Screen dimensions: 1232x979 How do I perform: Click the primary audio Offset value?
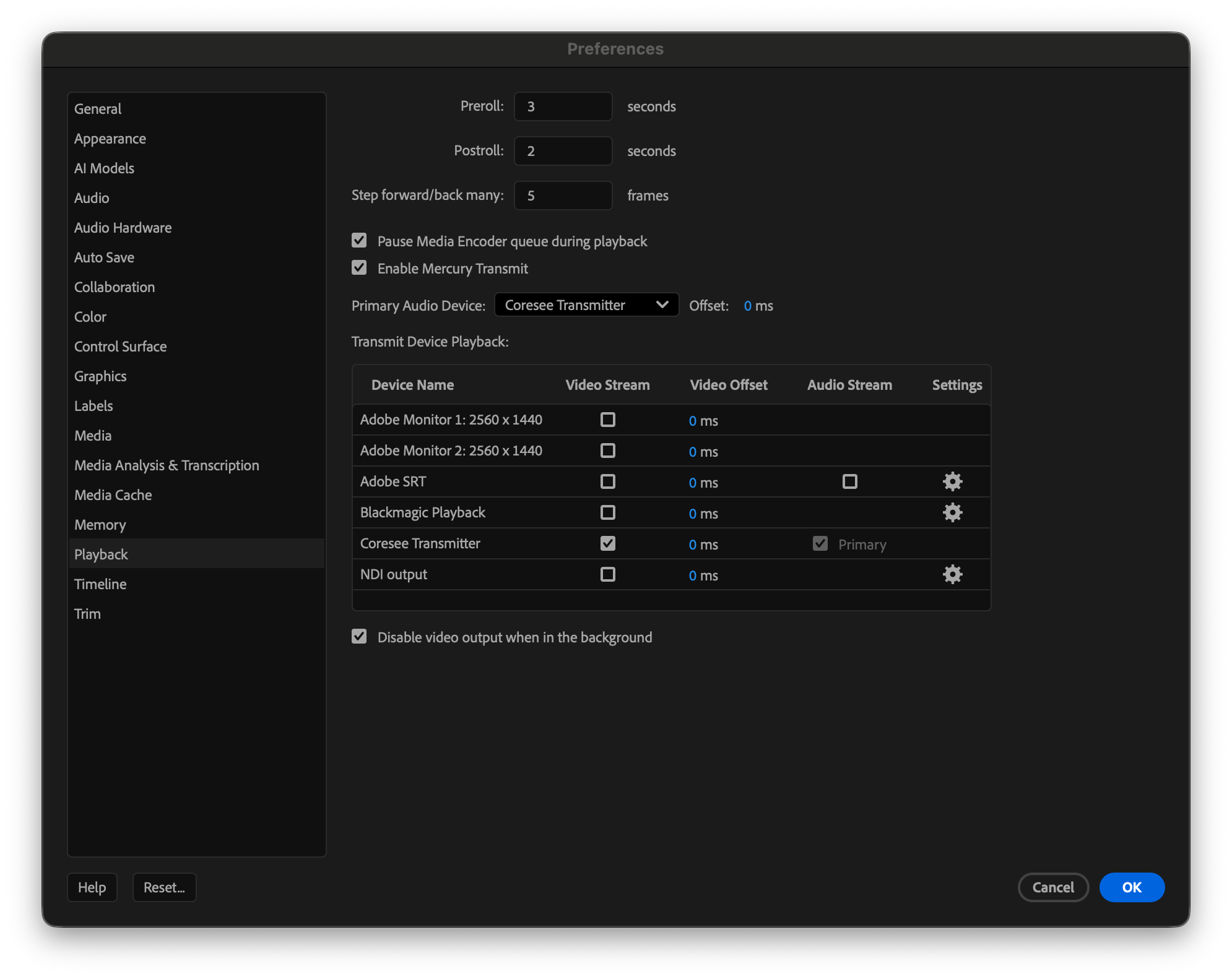pyautogui.click(x=748, y=306)
